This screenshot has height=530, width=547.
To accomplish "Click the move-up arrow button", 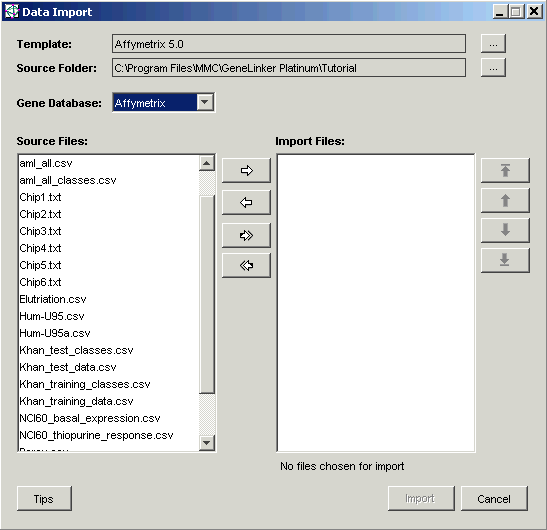I will click(505, 200).
